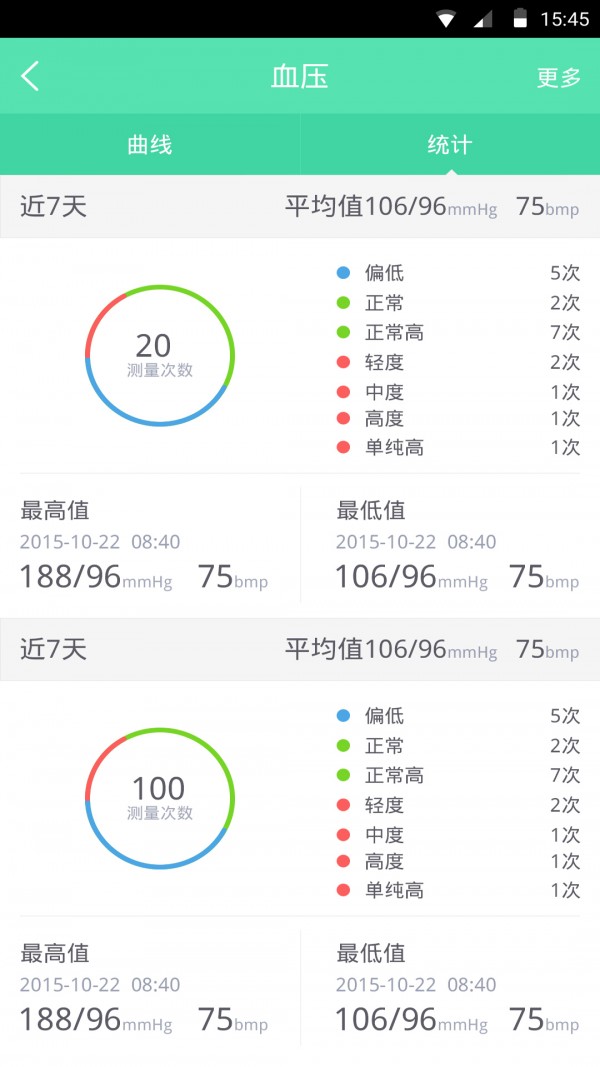Image resolution: width=600 pixels, height=1067 pixels.
Task: Tap the battery status icon
Action: click(x=520, y=19)
